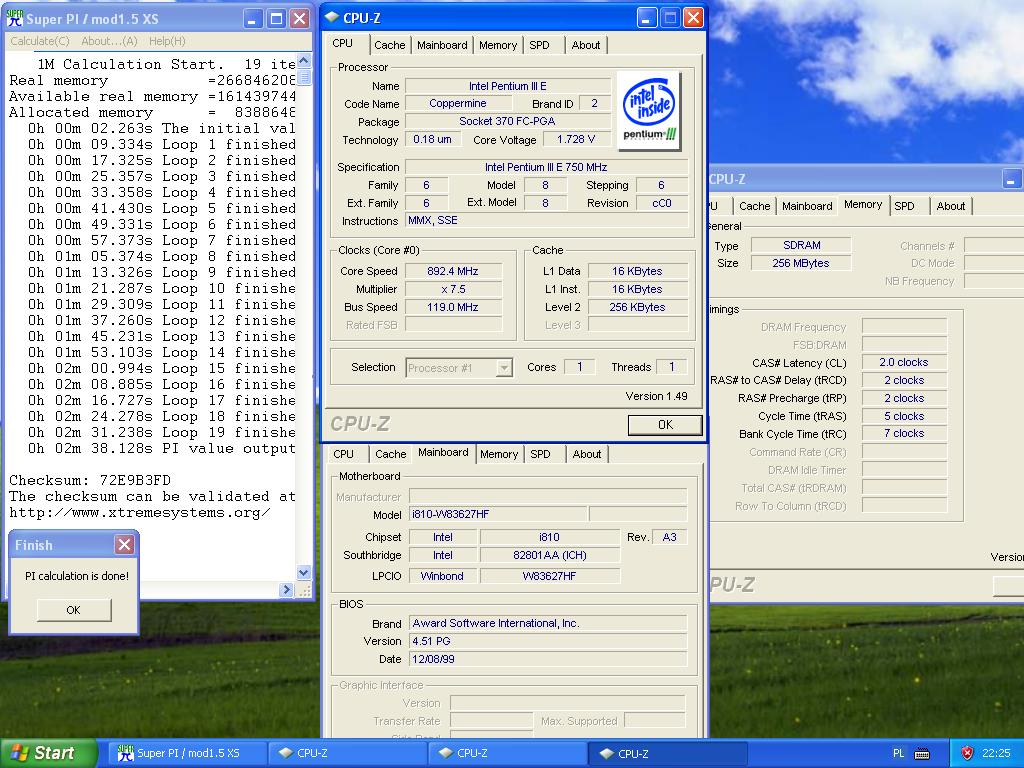
Task: Click the Super PI horizontal scroll right arrow
Action: click(285, 590)
